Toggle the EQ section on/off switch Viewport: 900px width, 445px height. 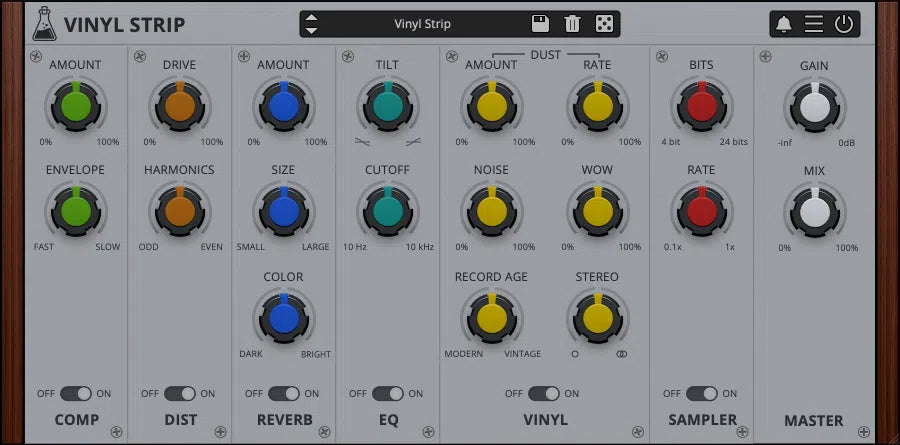pos(388,394)
